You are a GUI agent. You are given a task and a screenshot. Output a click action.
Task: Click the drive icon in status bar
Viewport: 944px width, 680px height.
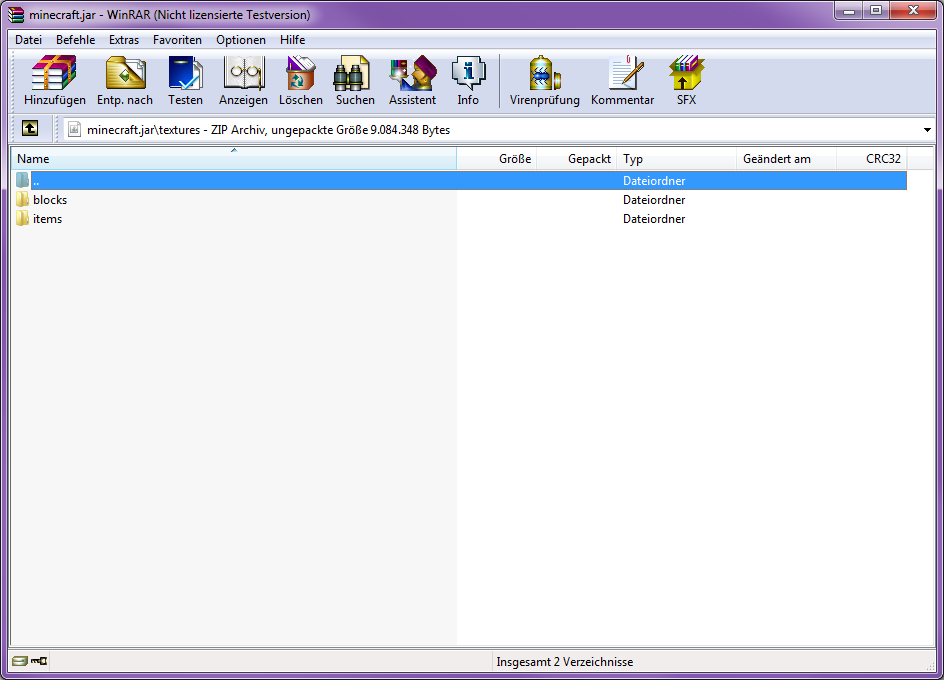20,661
